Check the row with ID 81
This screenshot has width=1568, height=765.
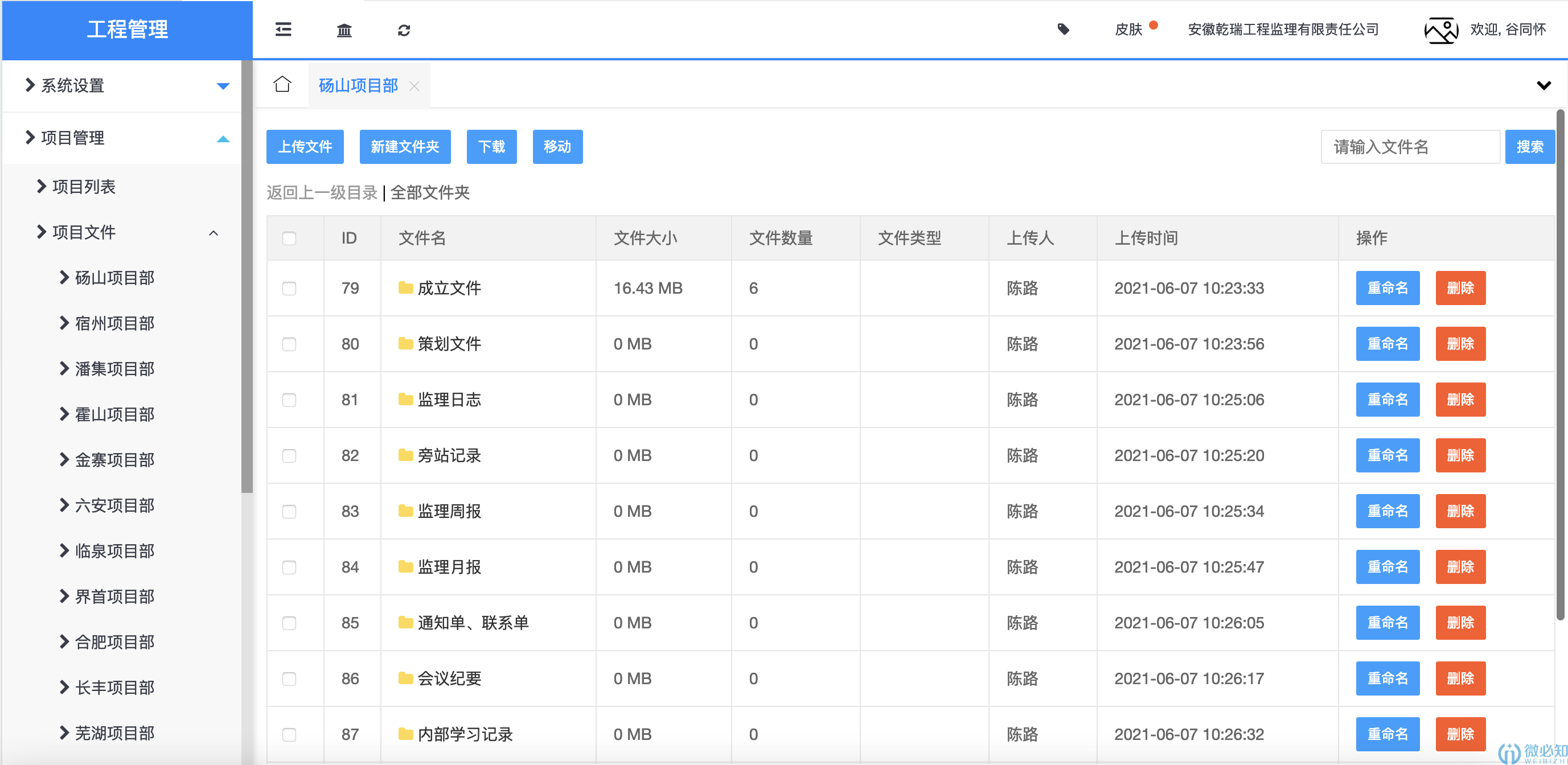[x=289, y=400]
